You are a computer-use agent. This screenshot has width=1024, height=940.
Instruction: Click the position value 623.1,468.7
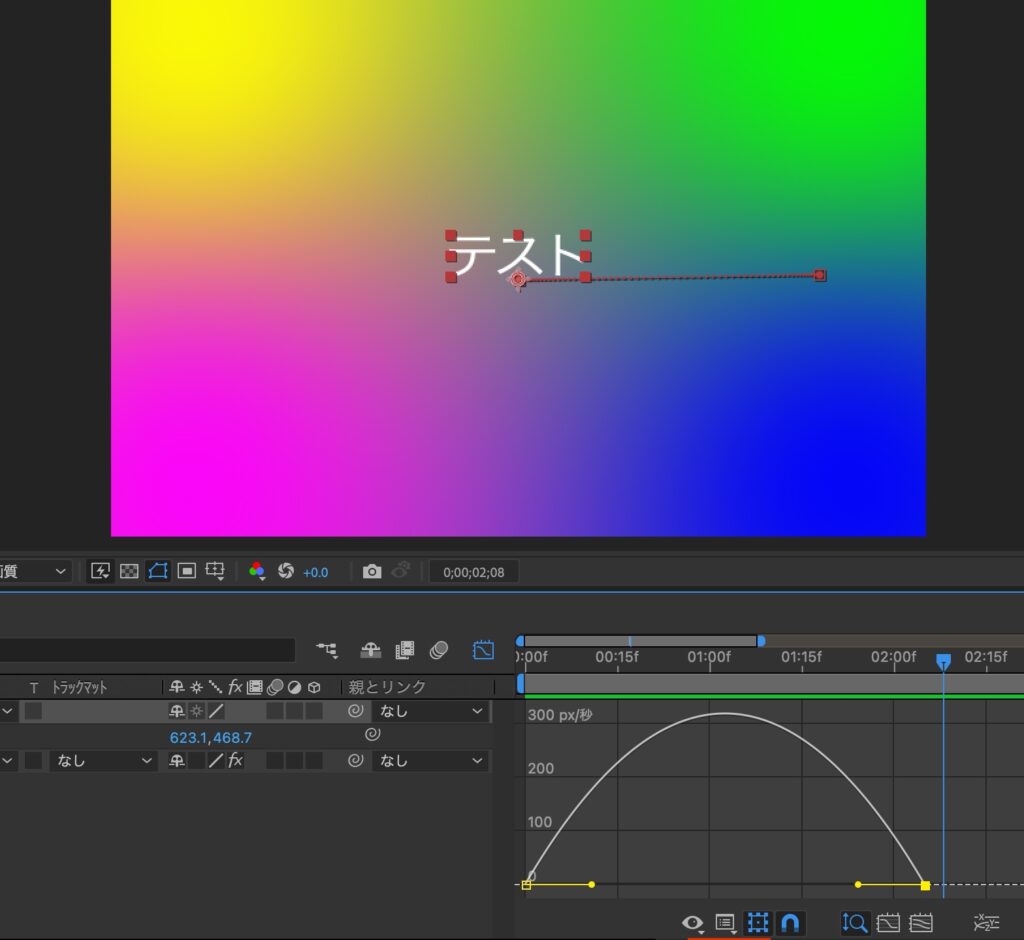tap(210, 737)
